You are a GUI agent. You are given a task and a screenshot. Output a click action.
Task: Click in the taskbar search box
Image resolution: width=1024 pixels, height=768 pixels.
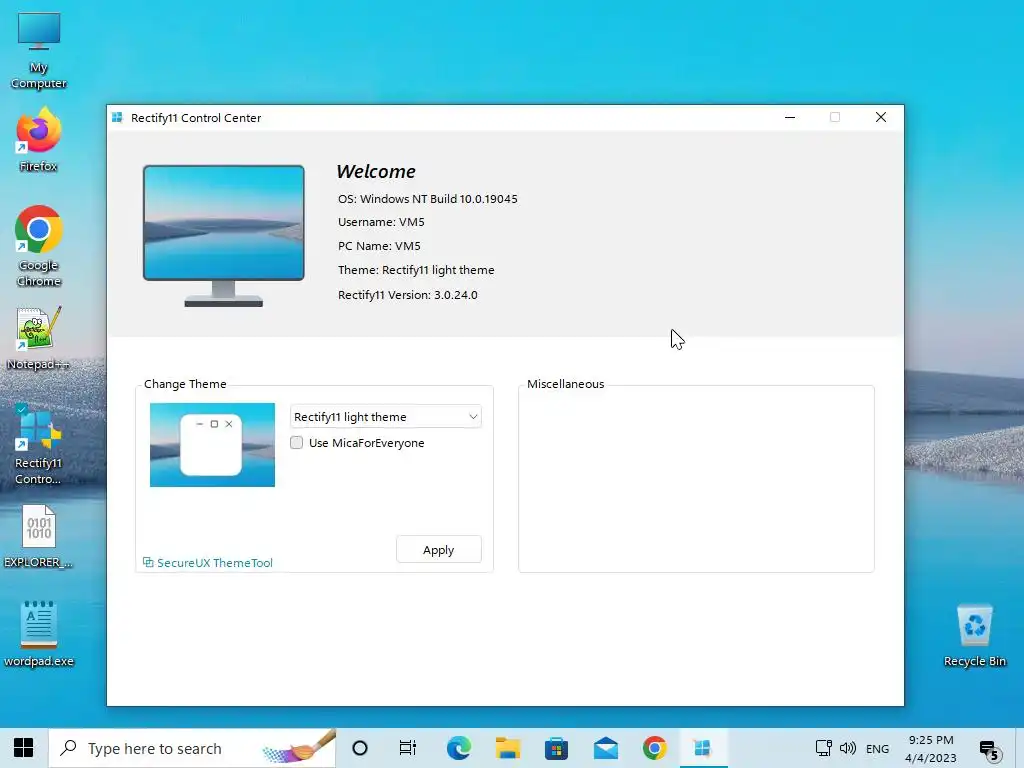(193, 748)
